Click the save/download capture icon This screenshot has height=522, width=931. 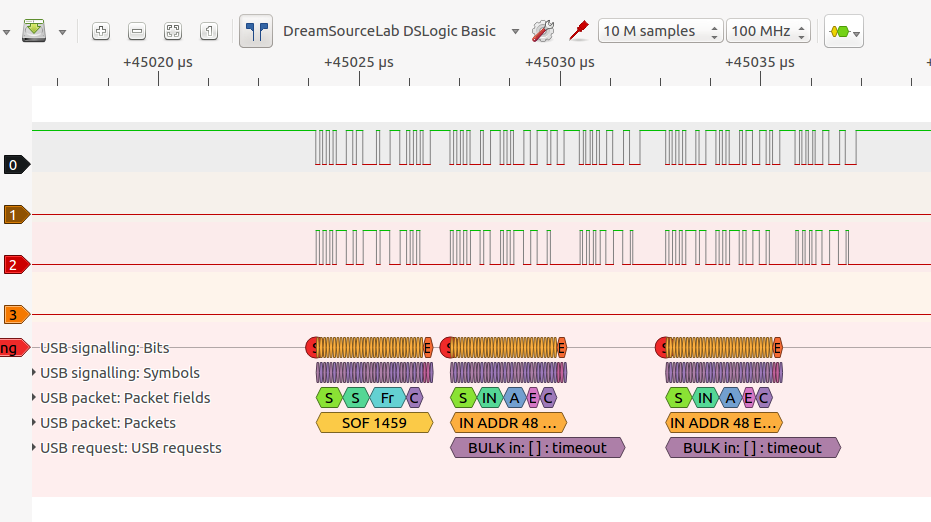(34, 31)
